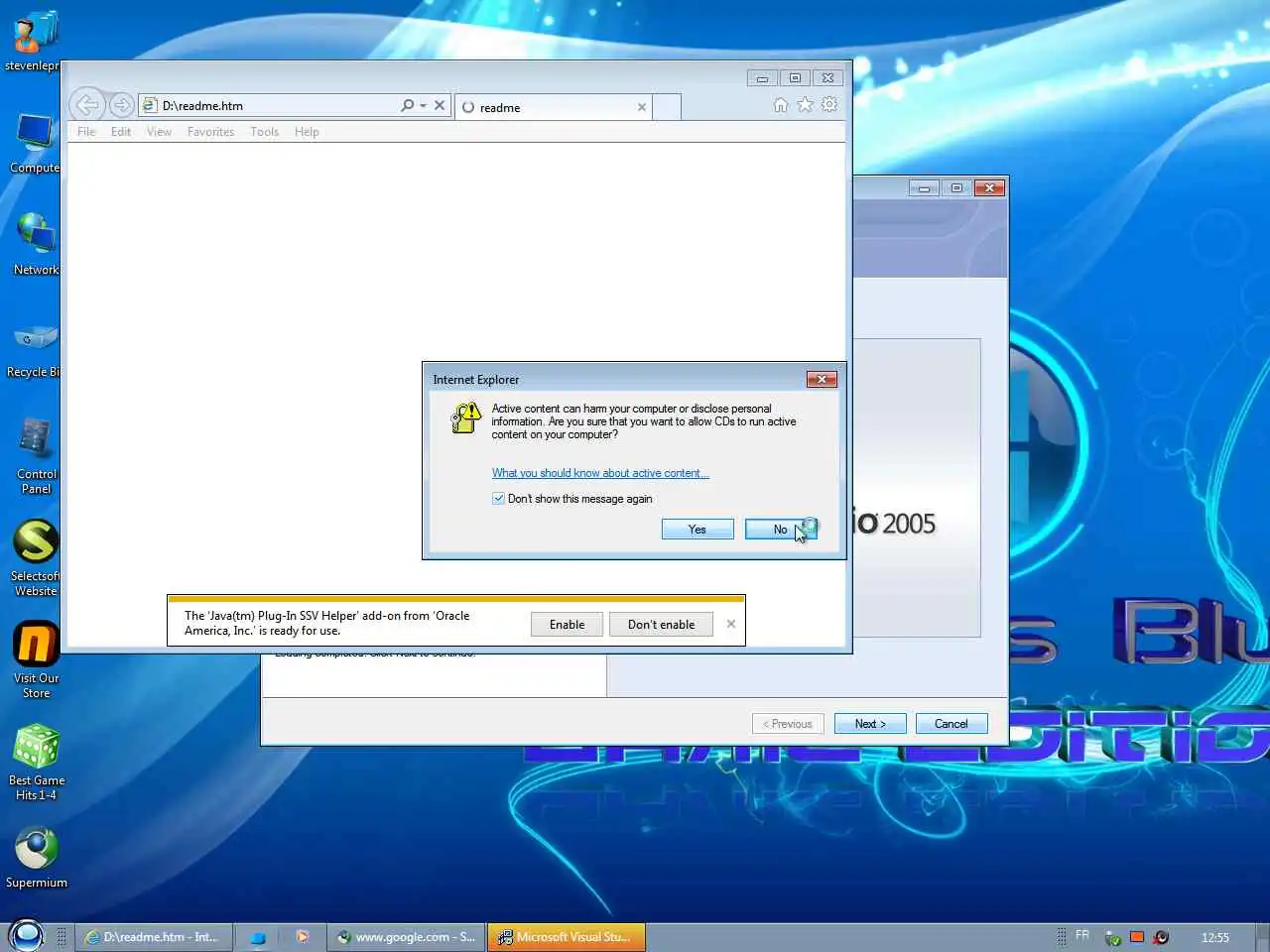1270x952 pixels.
Task: Click the Internet Explorer Forward arrow
Action: coord(121,104)
